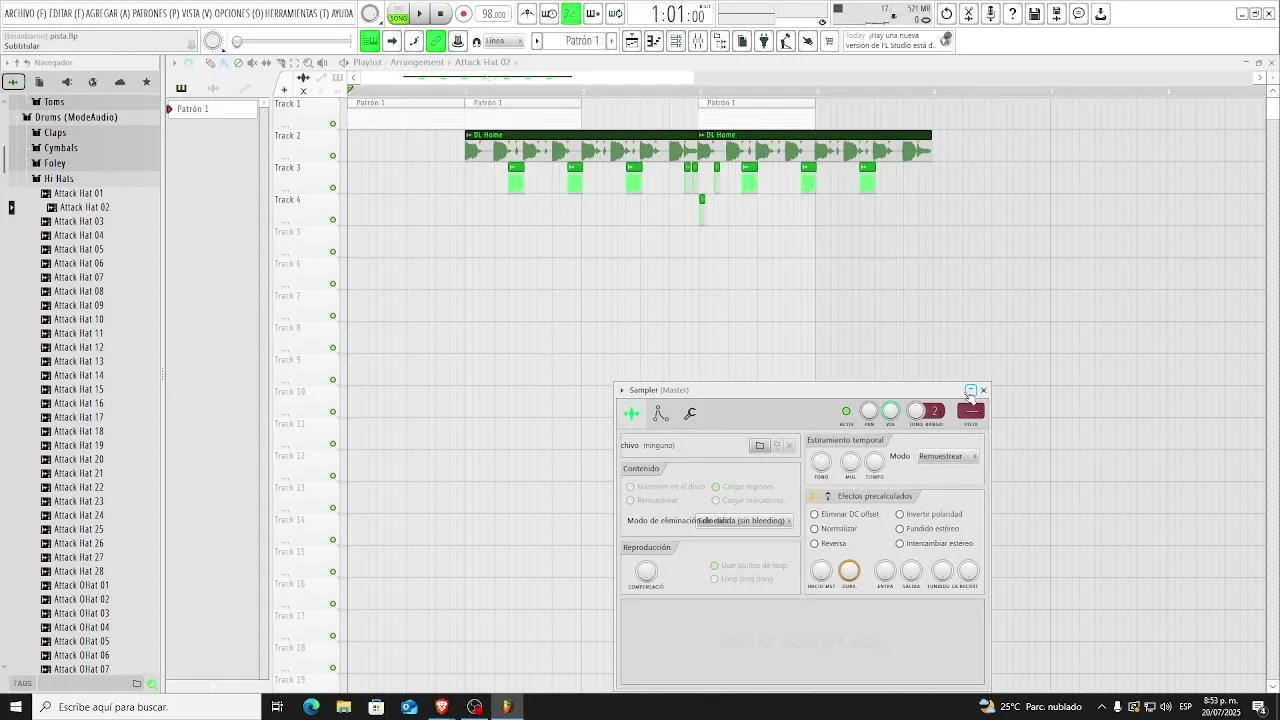Open the Modo de eliminación declicking dropdown
This screenshot has height=720, width=1280.
tap(744, 521)
